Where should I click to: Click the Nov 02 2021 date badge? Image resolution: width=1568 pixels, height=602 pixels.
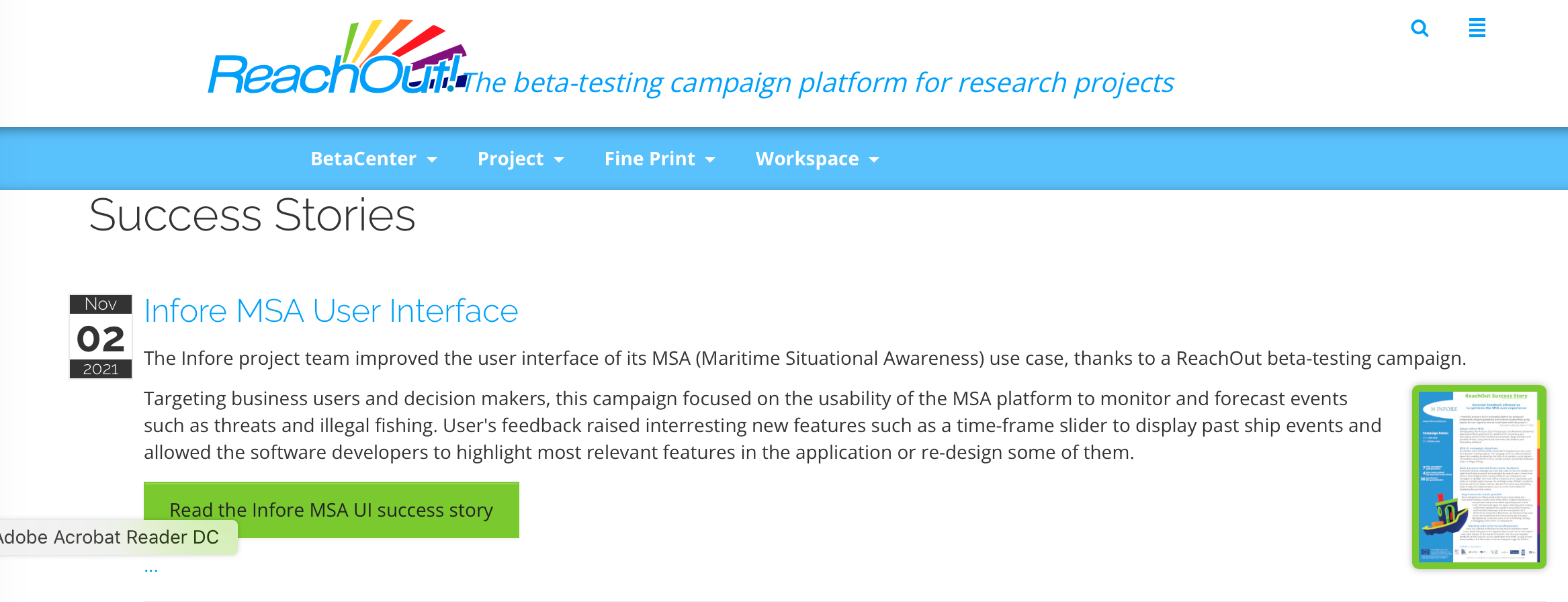click(101, 337)
